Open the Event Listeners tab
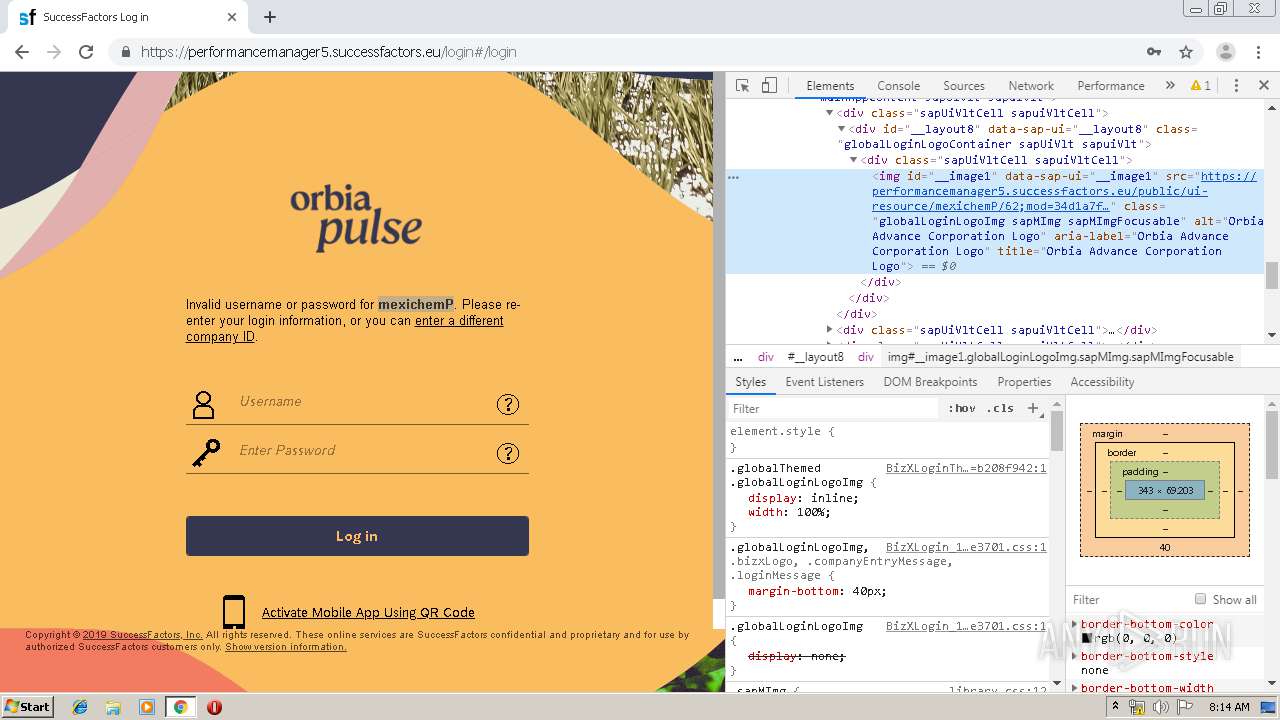This screenshot has width=1280, height=720. tap(825, 382)
